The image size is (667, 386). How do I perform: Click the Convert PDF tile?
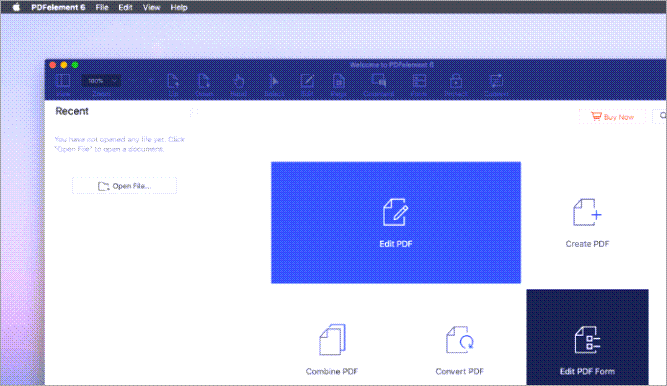(x=459, y=351)
